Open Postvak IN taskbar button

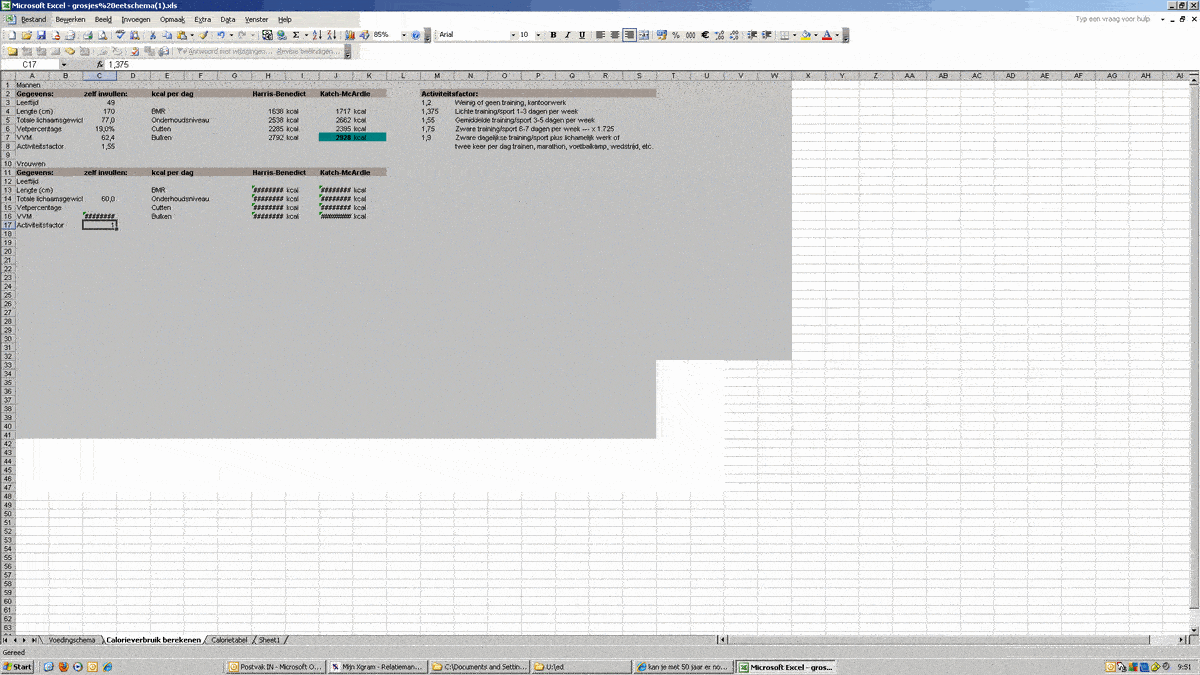point(275,667)
